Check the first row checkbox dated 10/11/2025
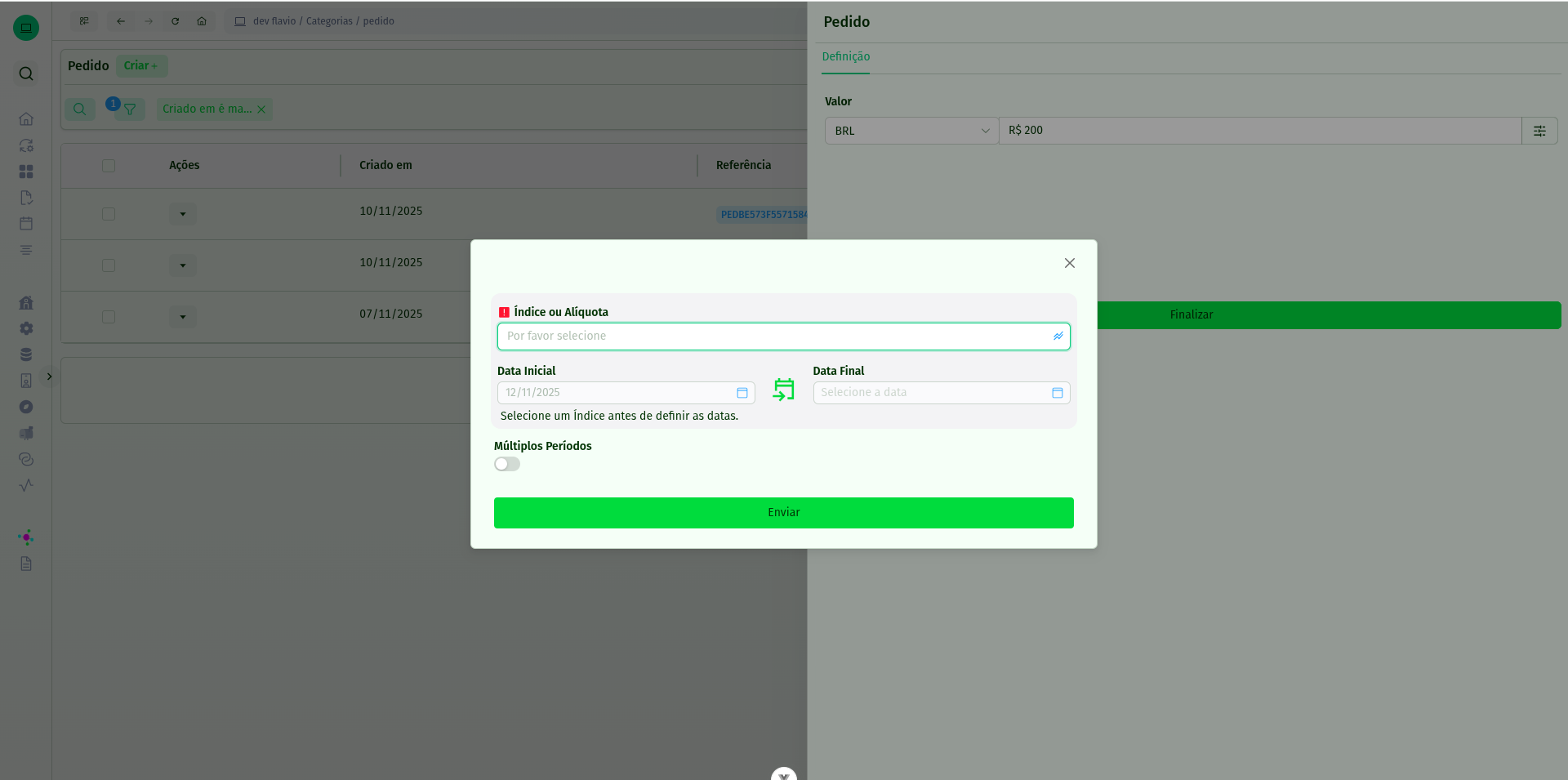The image size is (1568, 780). coord(109,214)
